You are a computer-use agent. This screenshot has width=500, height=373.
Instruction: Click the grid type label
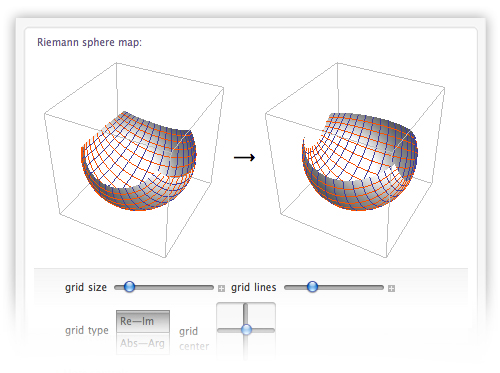tap(87, 330)
